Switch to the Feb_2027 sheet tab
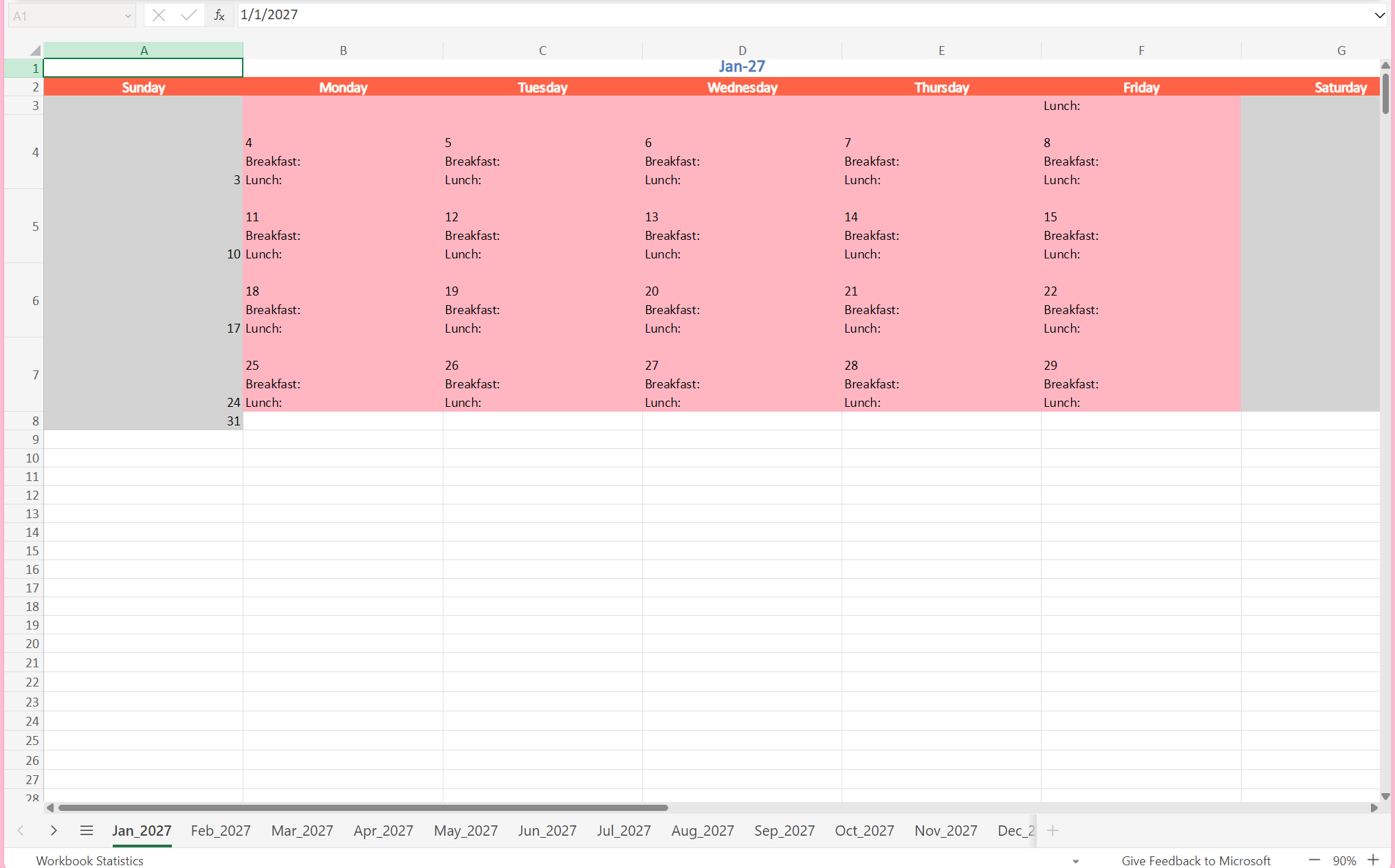The image size is (1395, 868). coord(220,830)
